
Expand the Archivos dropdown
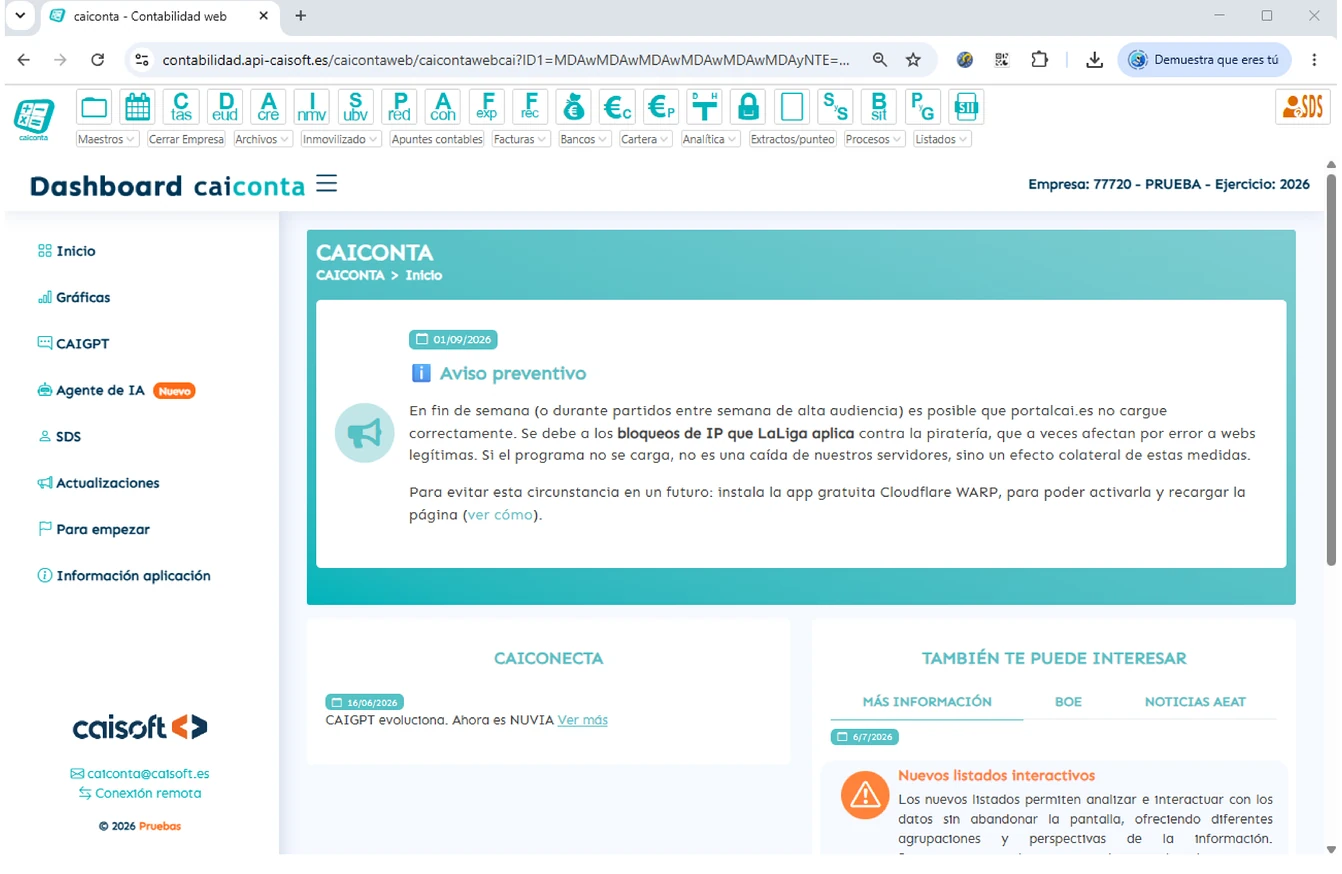[263, 139]
